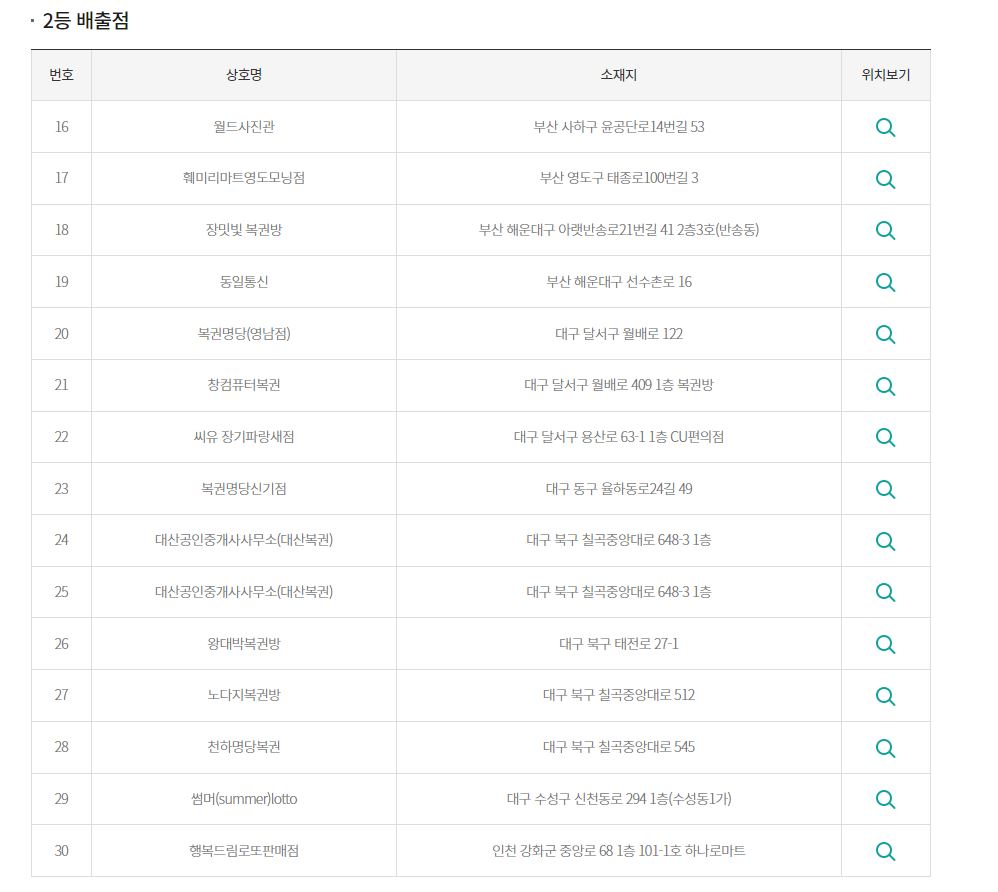Select store name 훼미리마트영도모닝점
Viewport: 998px width, 892px height.
(x=244, y=178)
